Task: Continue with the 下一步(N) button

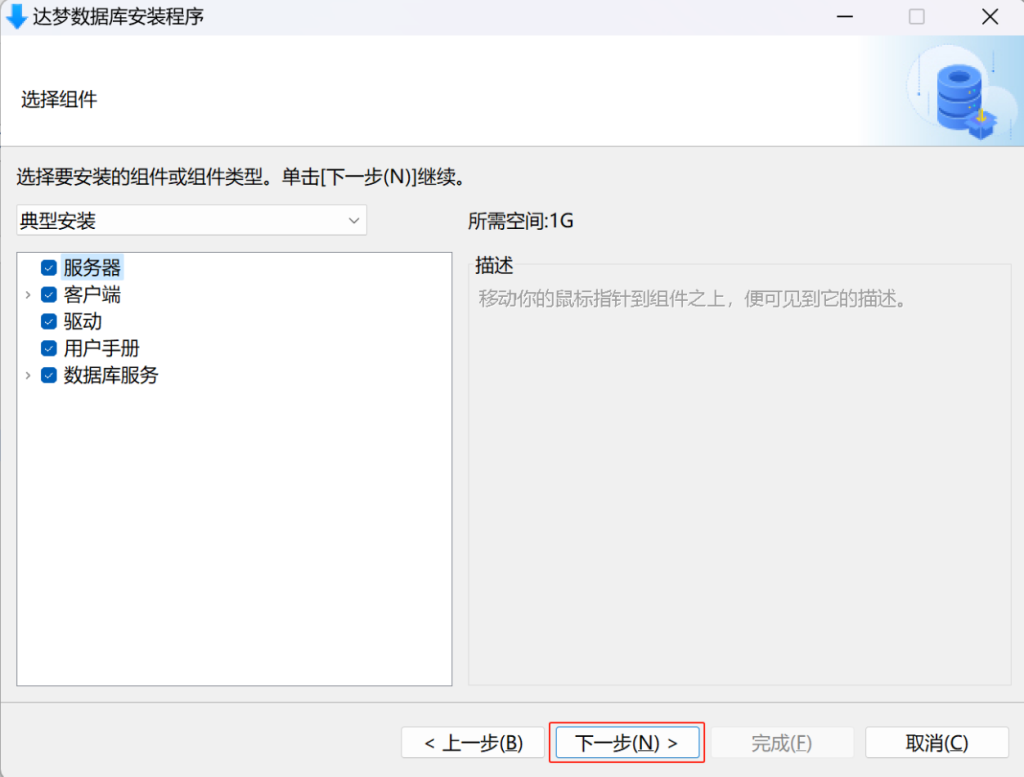Action: [627, 743]
